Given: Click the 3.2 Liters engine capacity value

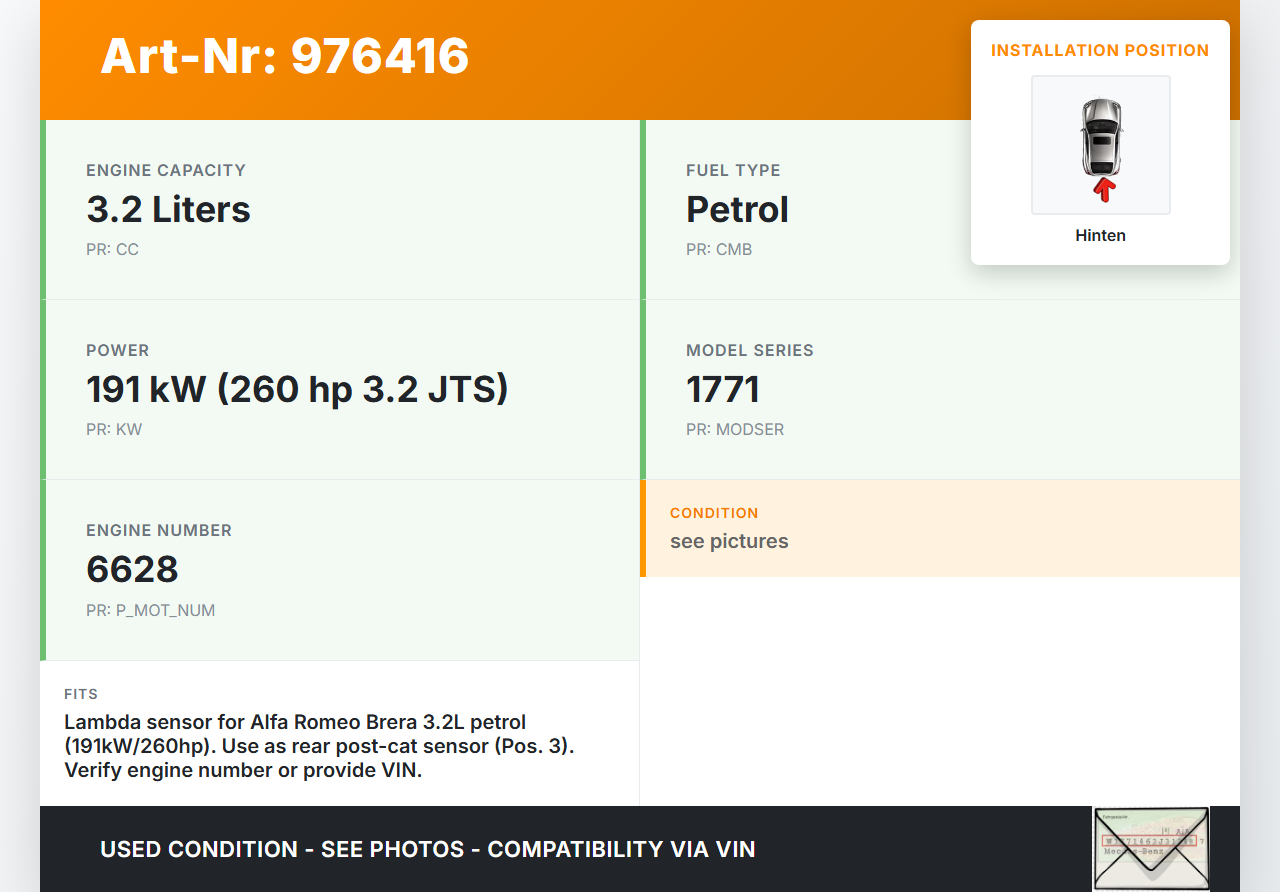Looking at the screenshot, I should [168, 210].
